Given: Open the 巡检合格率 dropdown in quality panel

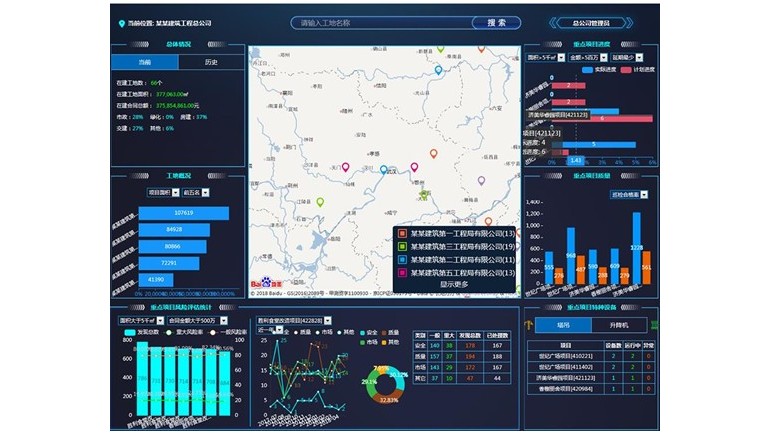Looking at the screenshot, I should click(x=629, y=195).
